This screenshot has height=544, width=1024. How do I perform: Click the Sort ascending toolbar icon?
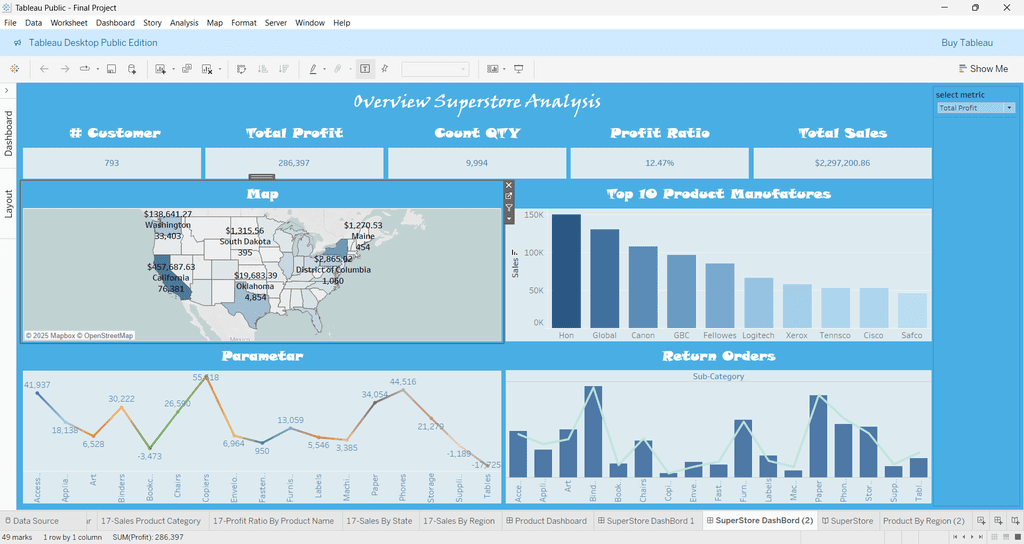click(x=263, y=69)
